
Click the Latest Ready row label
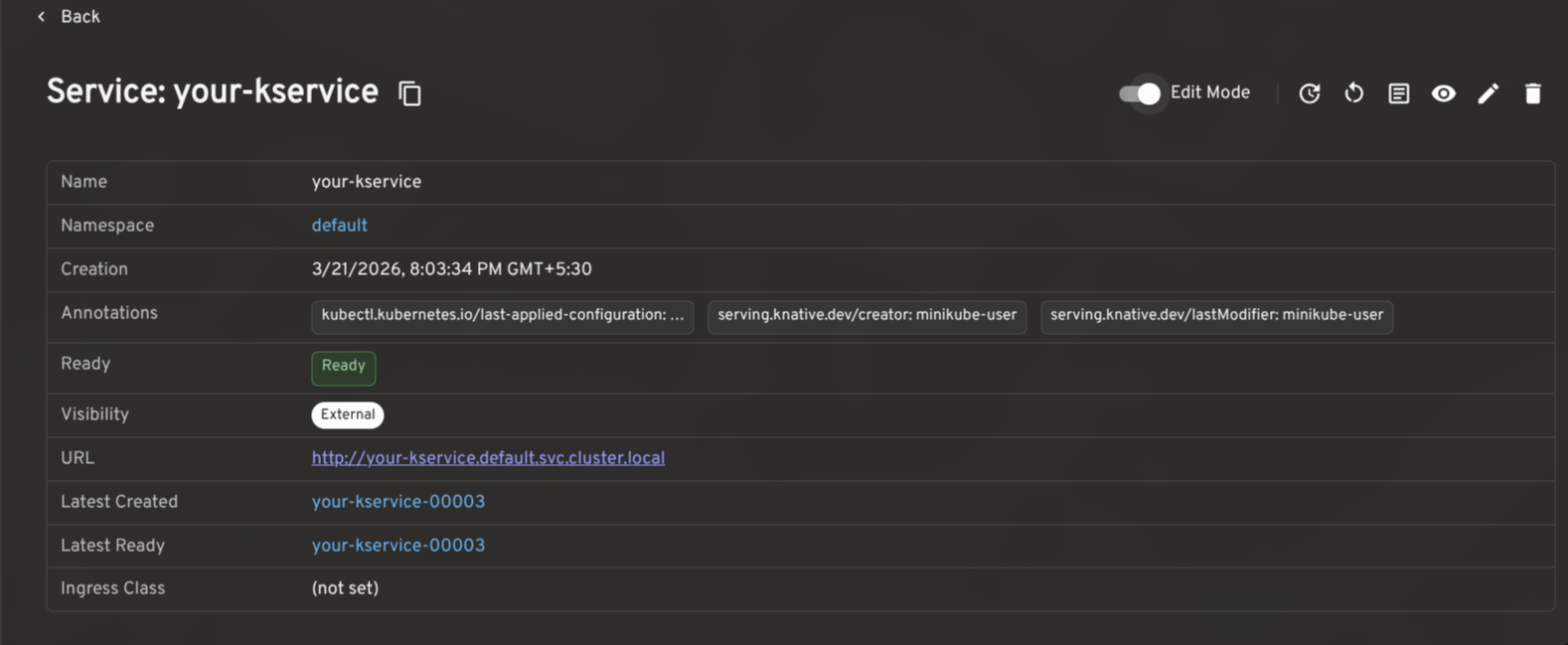tap(113, 546)
